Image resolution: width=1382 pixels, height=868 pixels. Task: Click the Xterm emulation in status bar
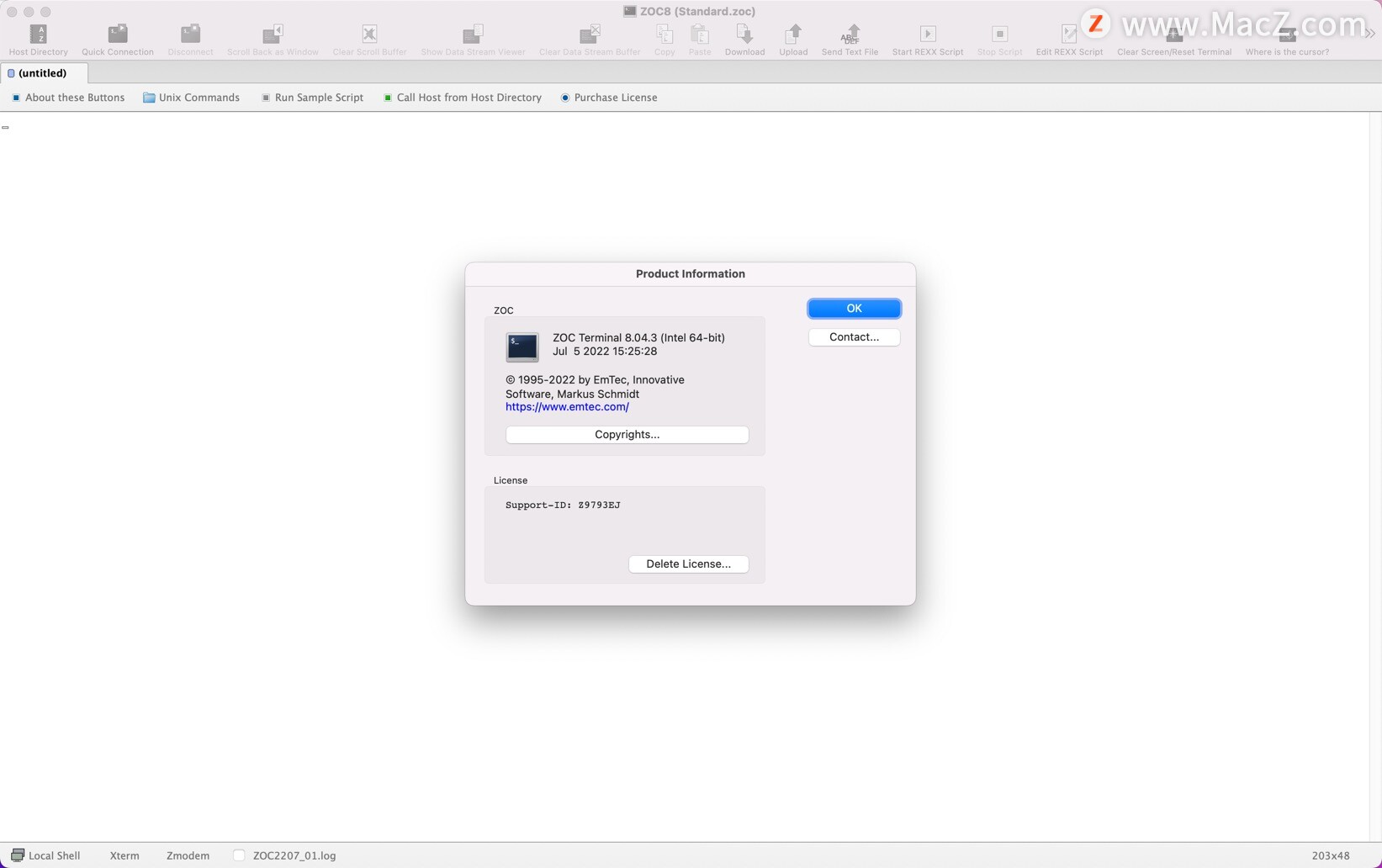[124, 855]
